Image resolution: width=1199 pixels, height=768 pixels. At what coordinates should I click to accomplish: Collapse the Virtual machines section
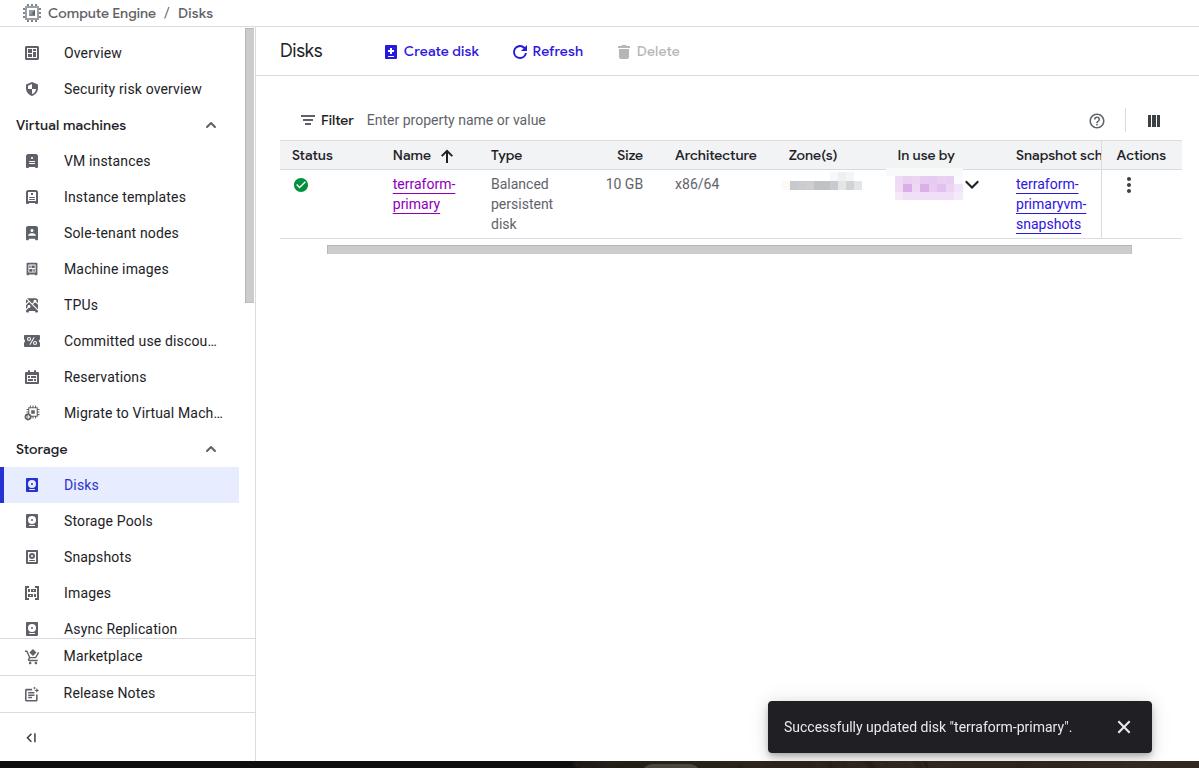[x=210, y=125]
